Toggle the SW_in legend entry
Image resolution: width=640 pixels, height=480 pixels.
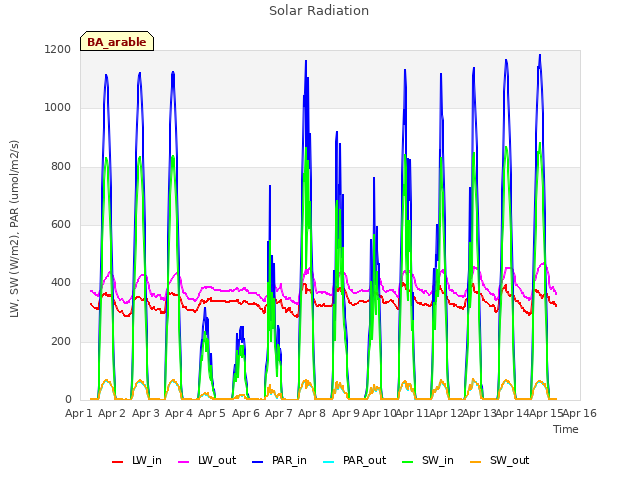tap(428, 461)
